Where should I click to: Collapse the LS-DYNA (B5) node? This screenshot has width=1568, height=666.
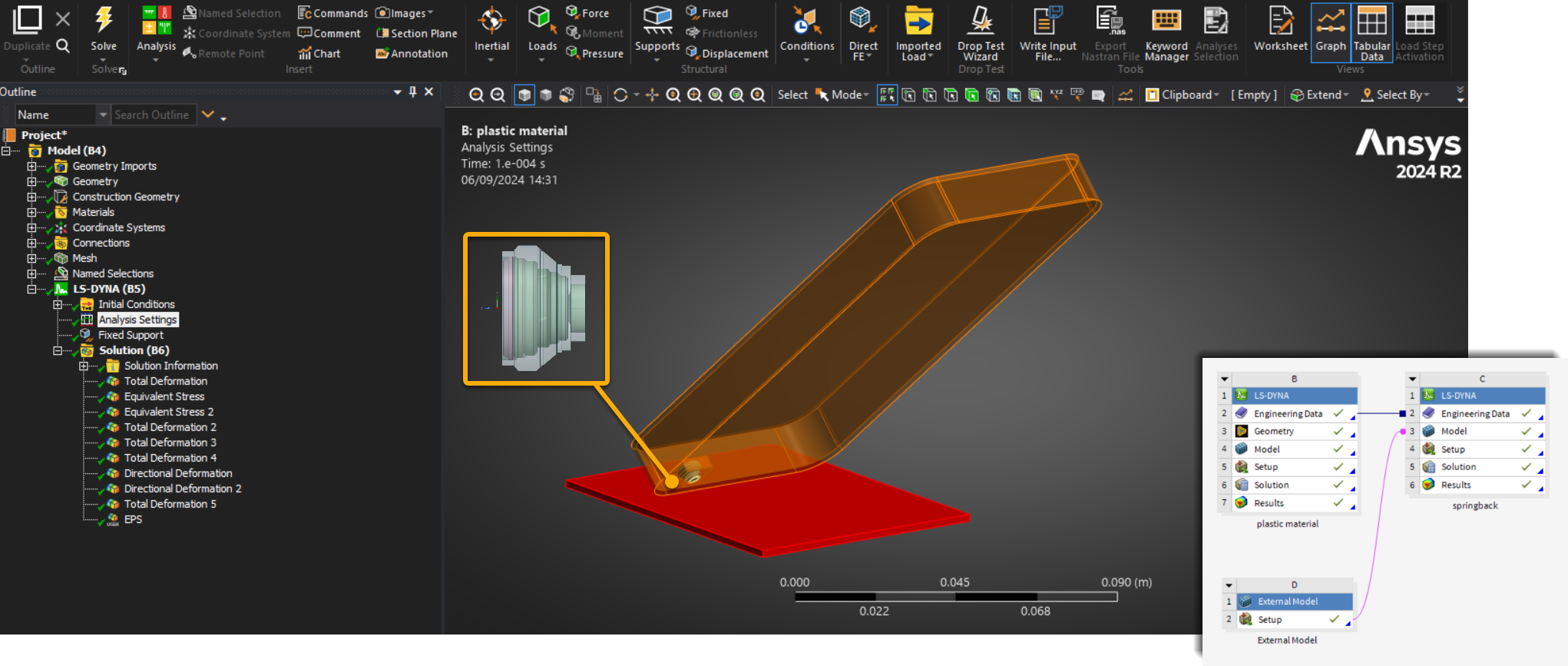coord(31,289)
